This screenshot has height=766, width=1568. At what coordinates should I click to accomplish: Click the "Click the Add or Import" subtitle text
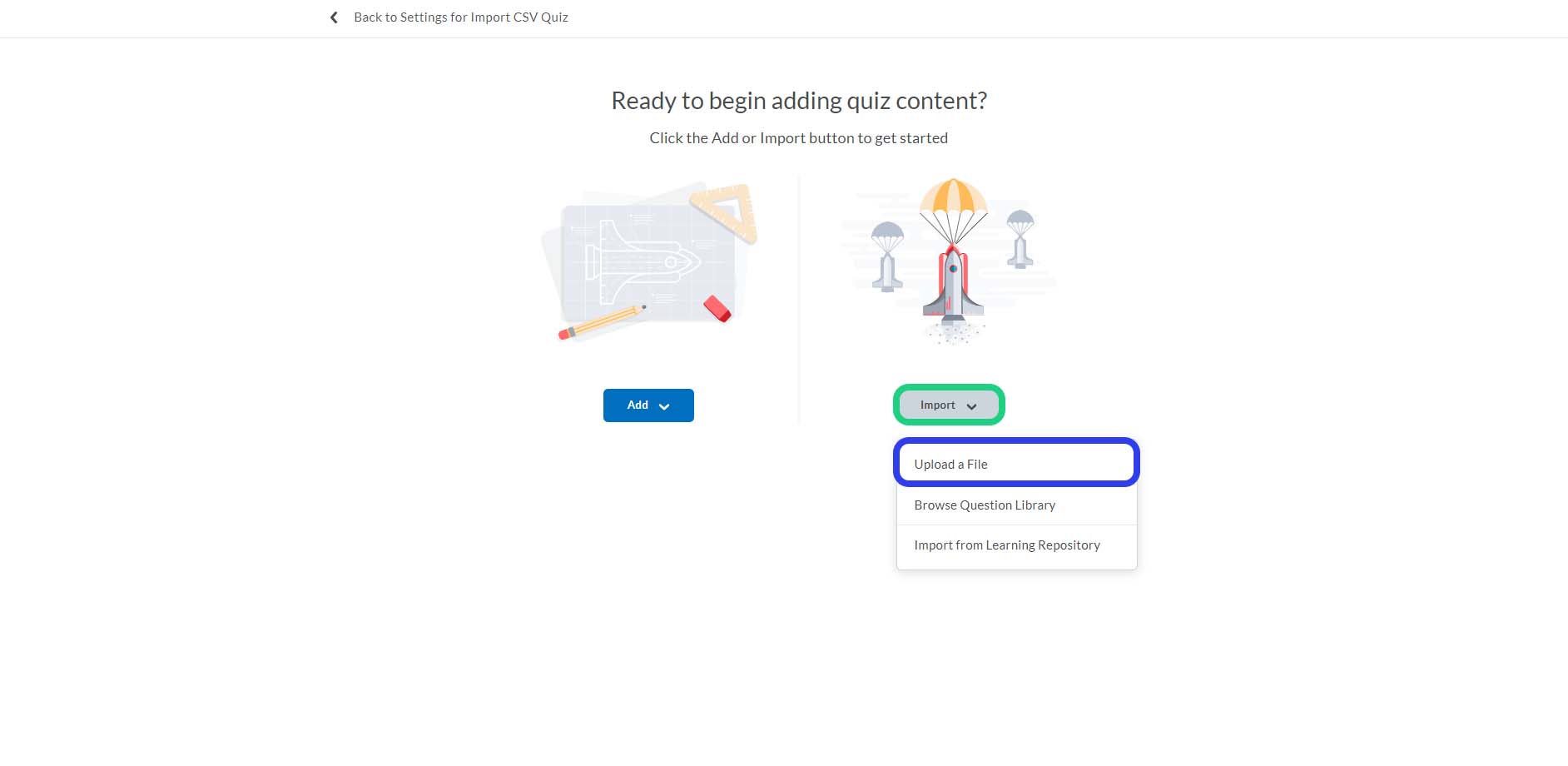click(798, 138)
